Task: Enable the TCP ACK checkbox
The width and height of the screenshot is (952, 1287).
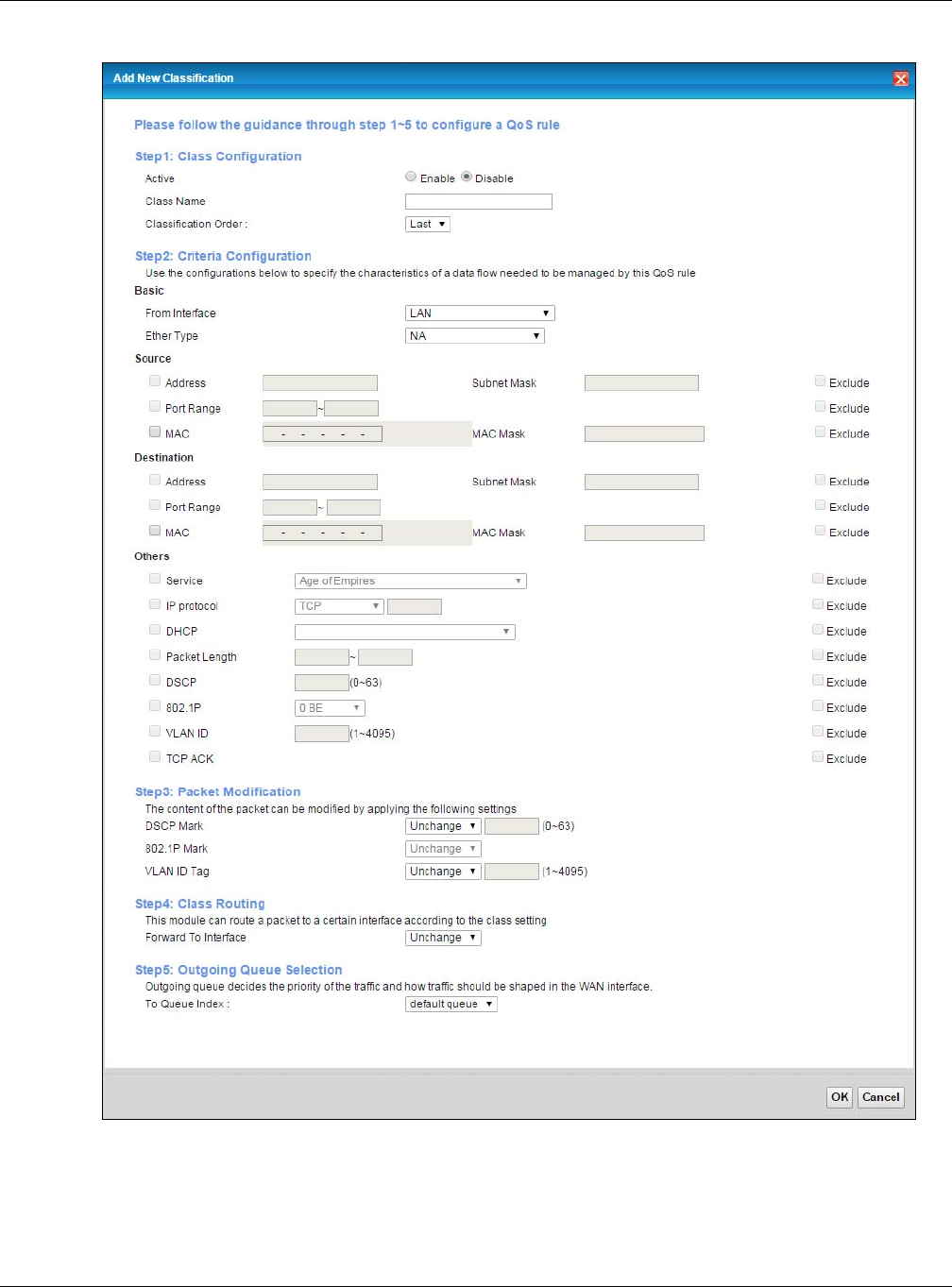Action: 155,757
